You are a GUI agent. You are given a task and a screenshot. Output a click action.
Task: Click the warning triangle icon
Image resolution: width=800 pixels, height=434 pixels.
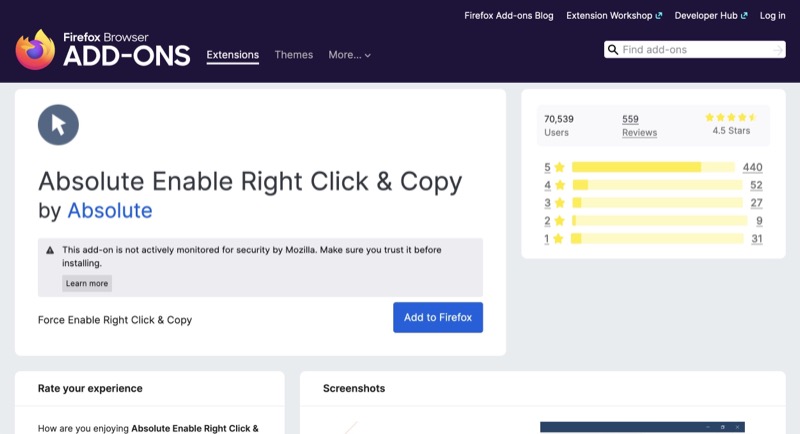[50, 250]
